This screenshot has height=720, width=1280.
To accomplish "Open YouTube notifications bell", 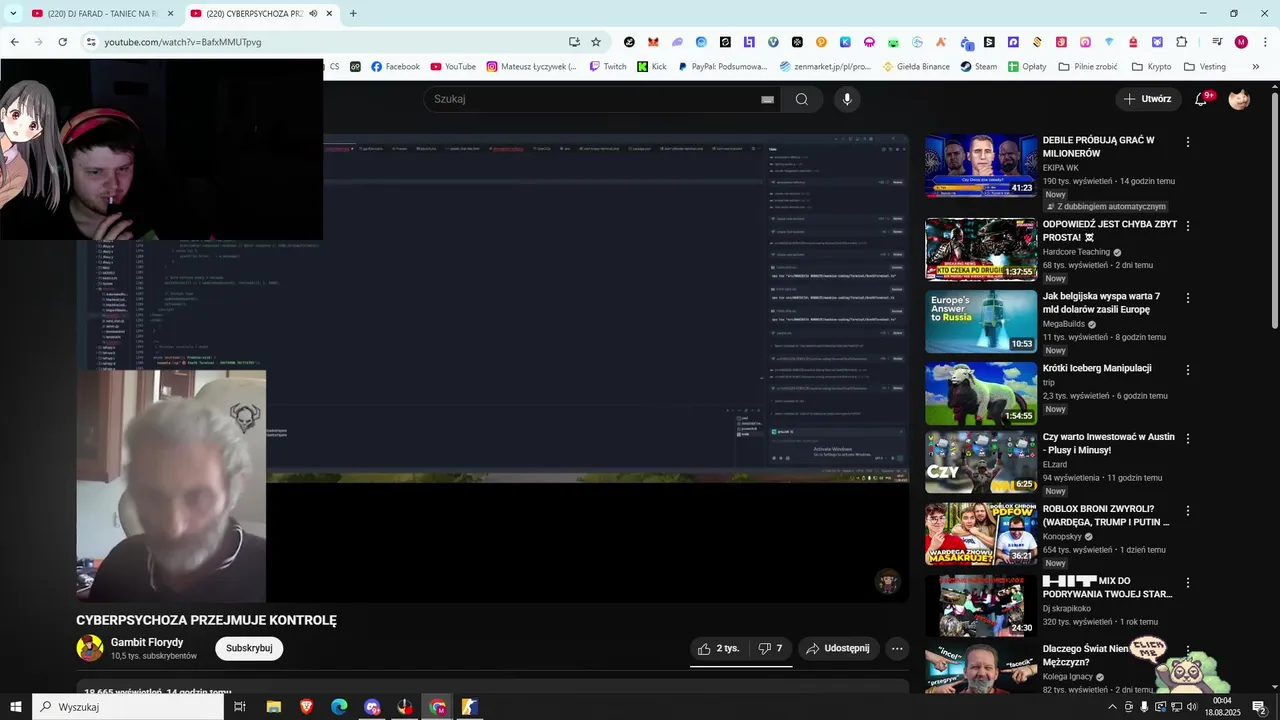I will [x=1203, y=99].
